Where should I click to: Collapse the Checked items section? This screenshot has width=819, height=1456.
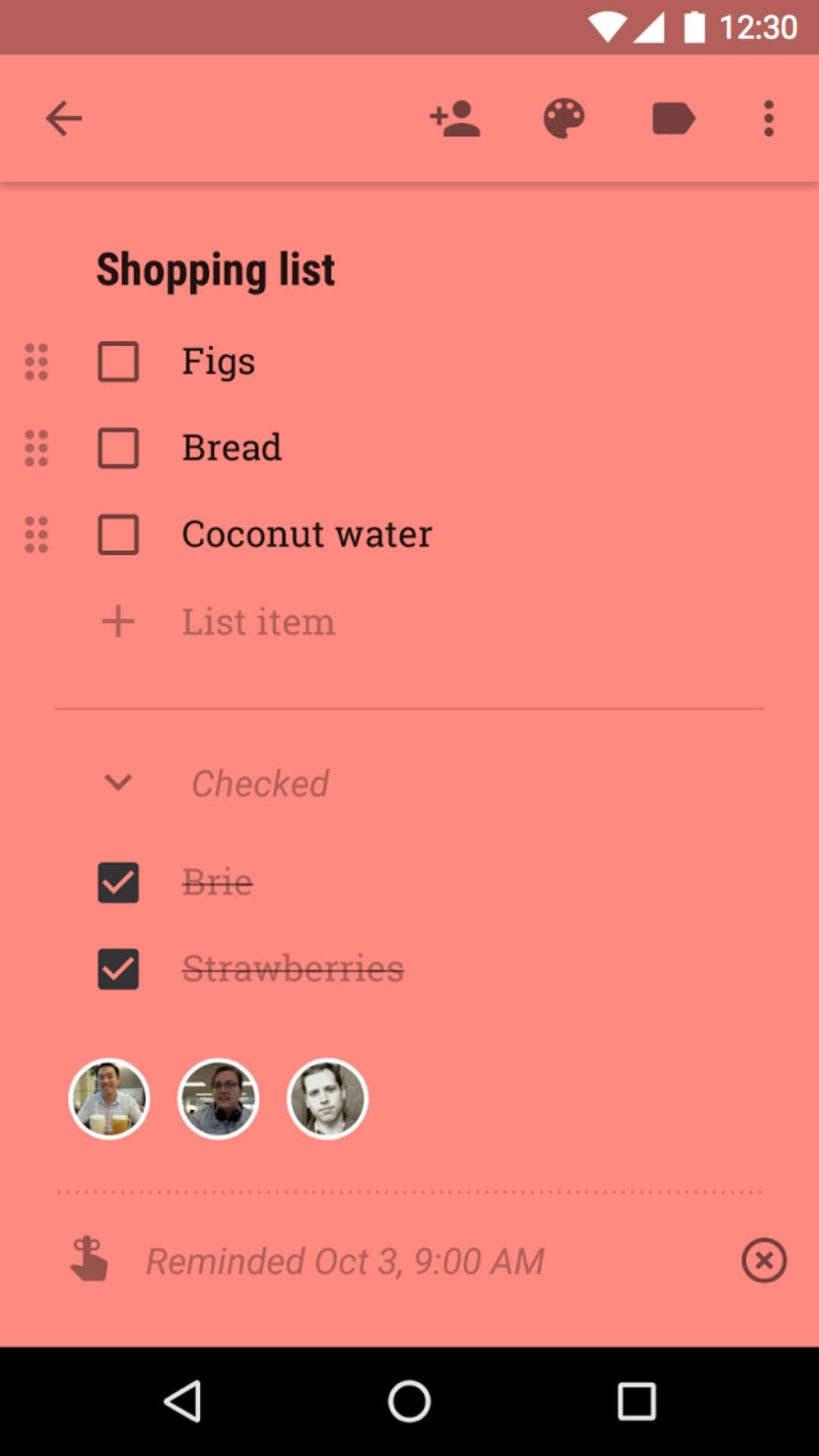click(x=118, y=783)
